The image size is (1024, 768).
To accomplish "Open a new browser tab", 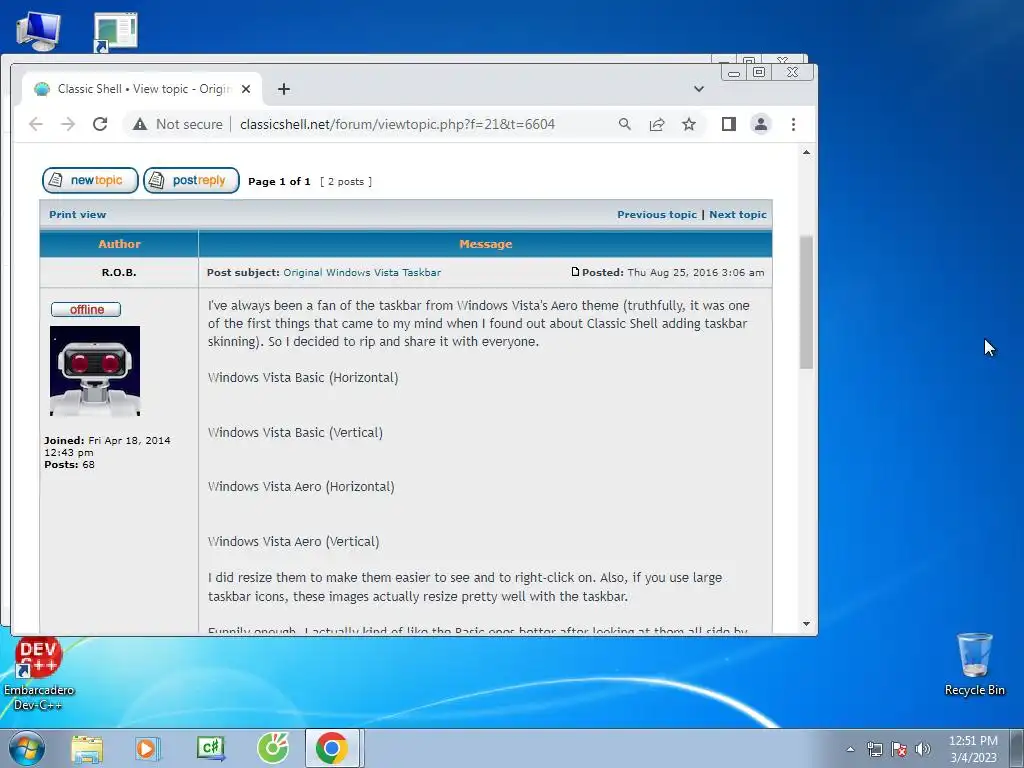I will (283, 89).
